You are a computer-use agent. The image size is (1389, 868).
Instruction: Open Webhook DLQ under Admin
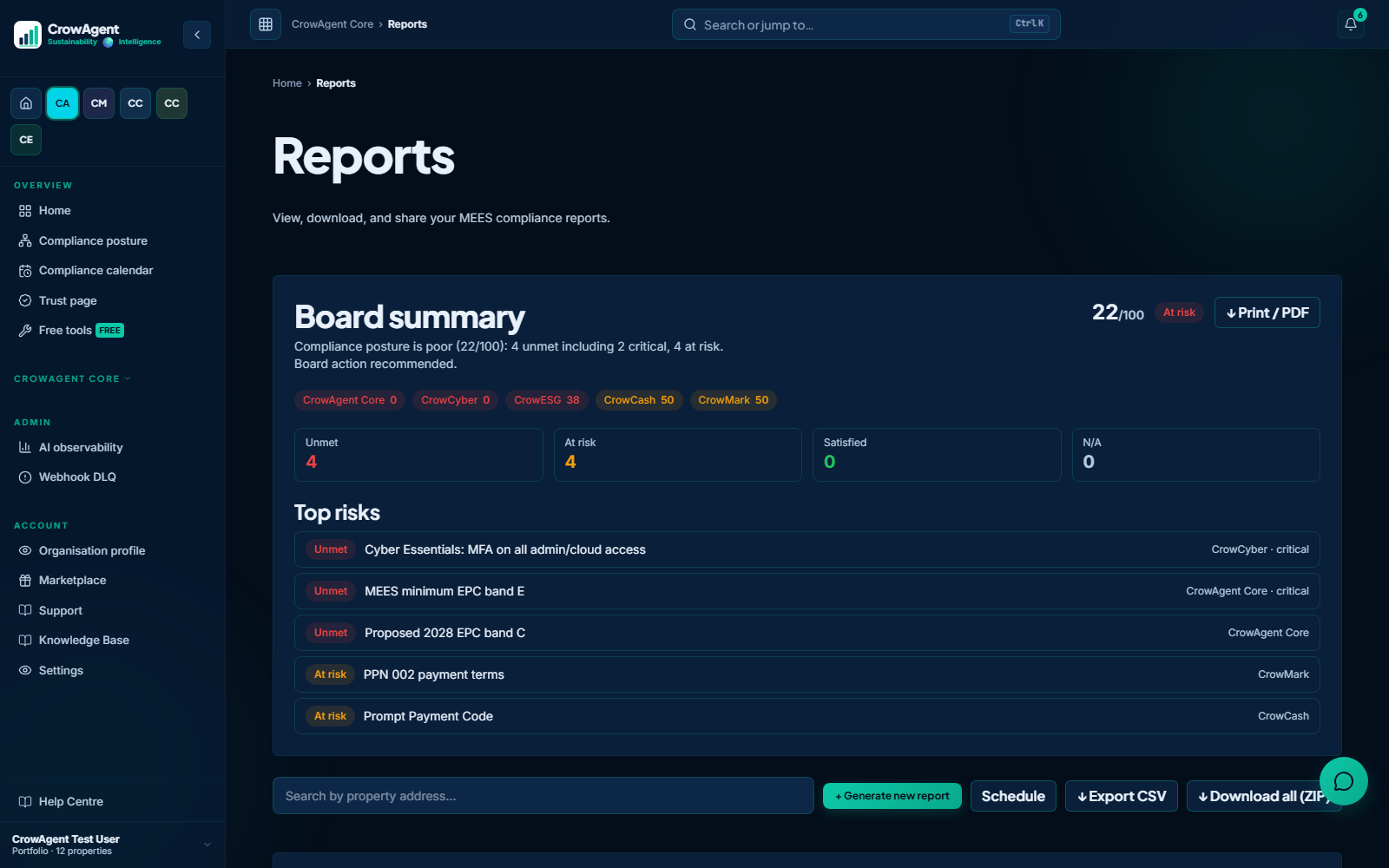(112, 477)
